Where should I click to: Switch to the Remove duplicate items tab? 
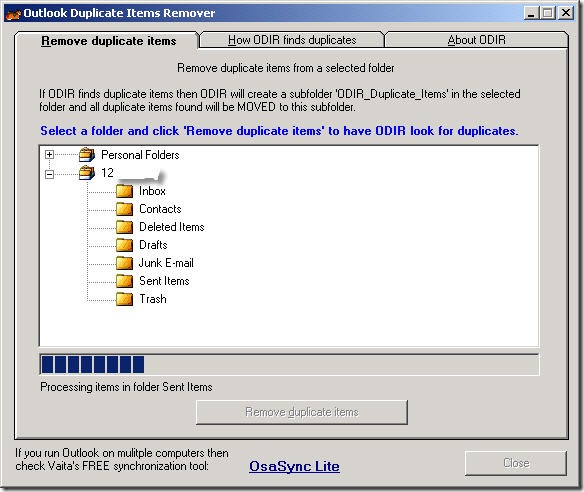pos(108,41)
